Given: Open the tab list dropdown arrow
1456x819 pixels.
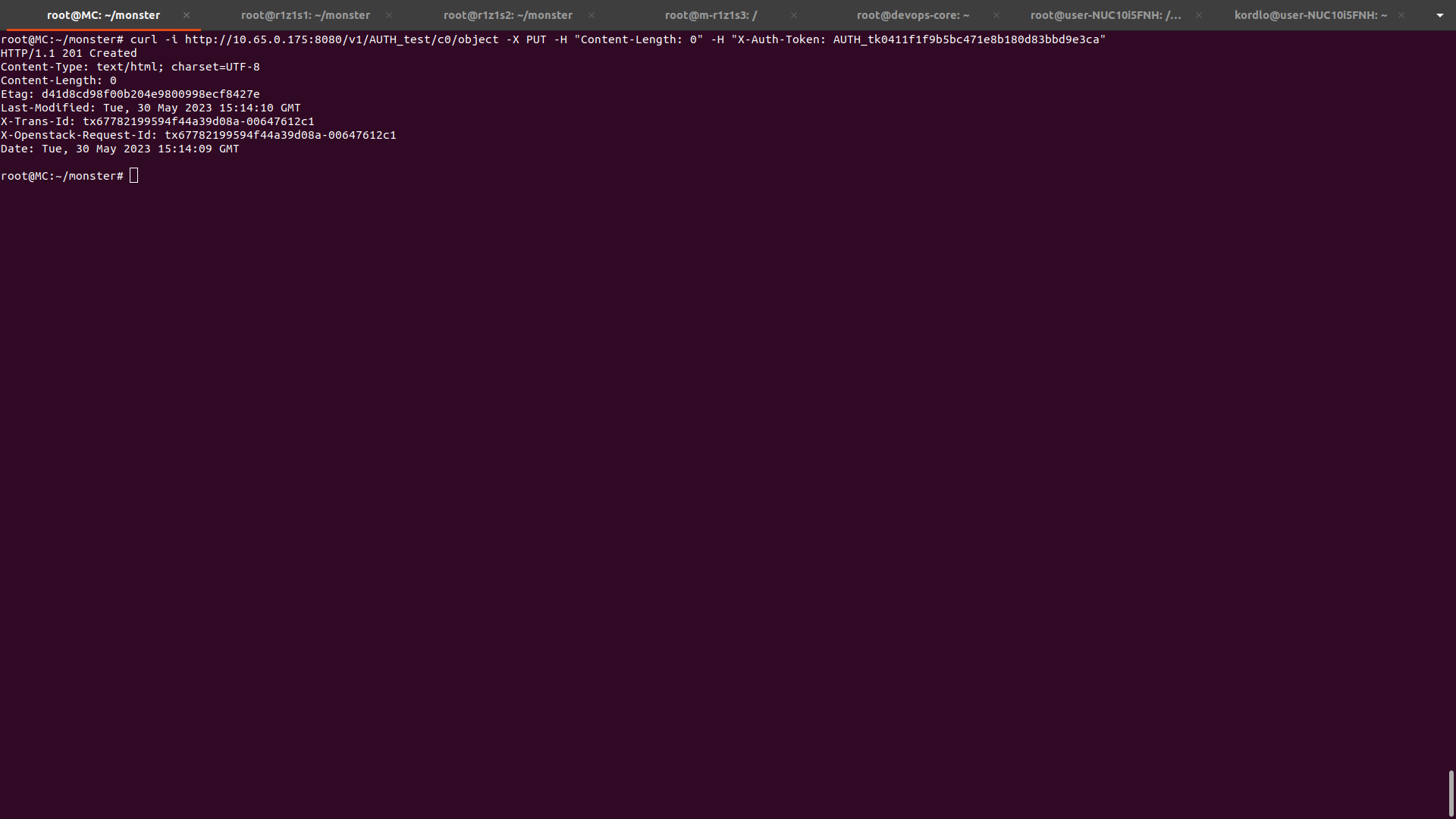Looking at the screenshot, I should 1439,15.
